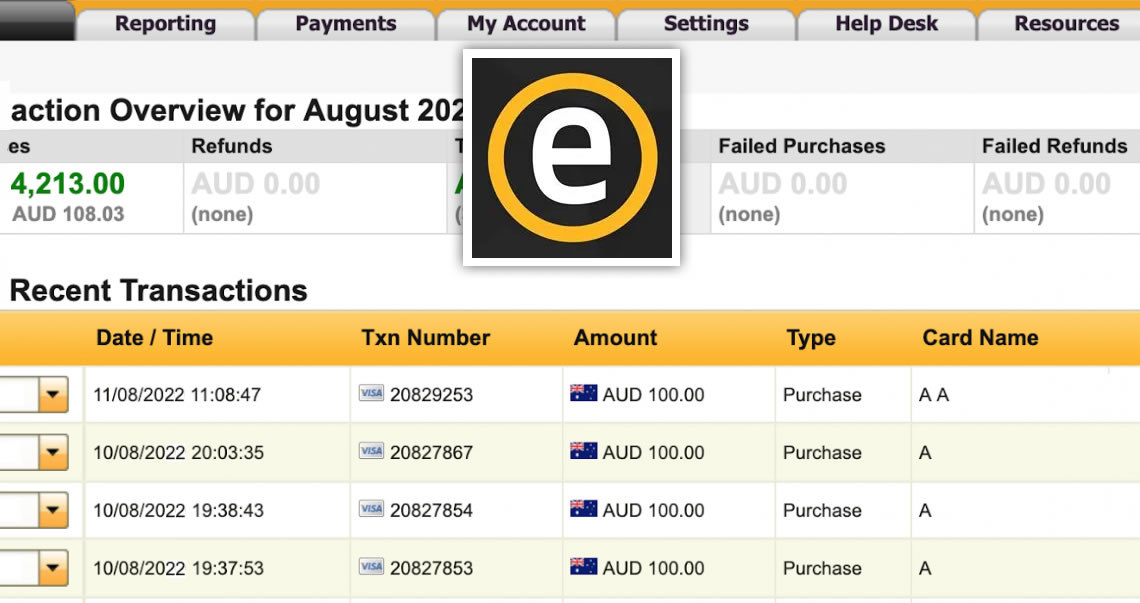This screenshot has width=1140, height=603.
Task: Sort by the Date / Time column header
Action: click(154, 338)
